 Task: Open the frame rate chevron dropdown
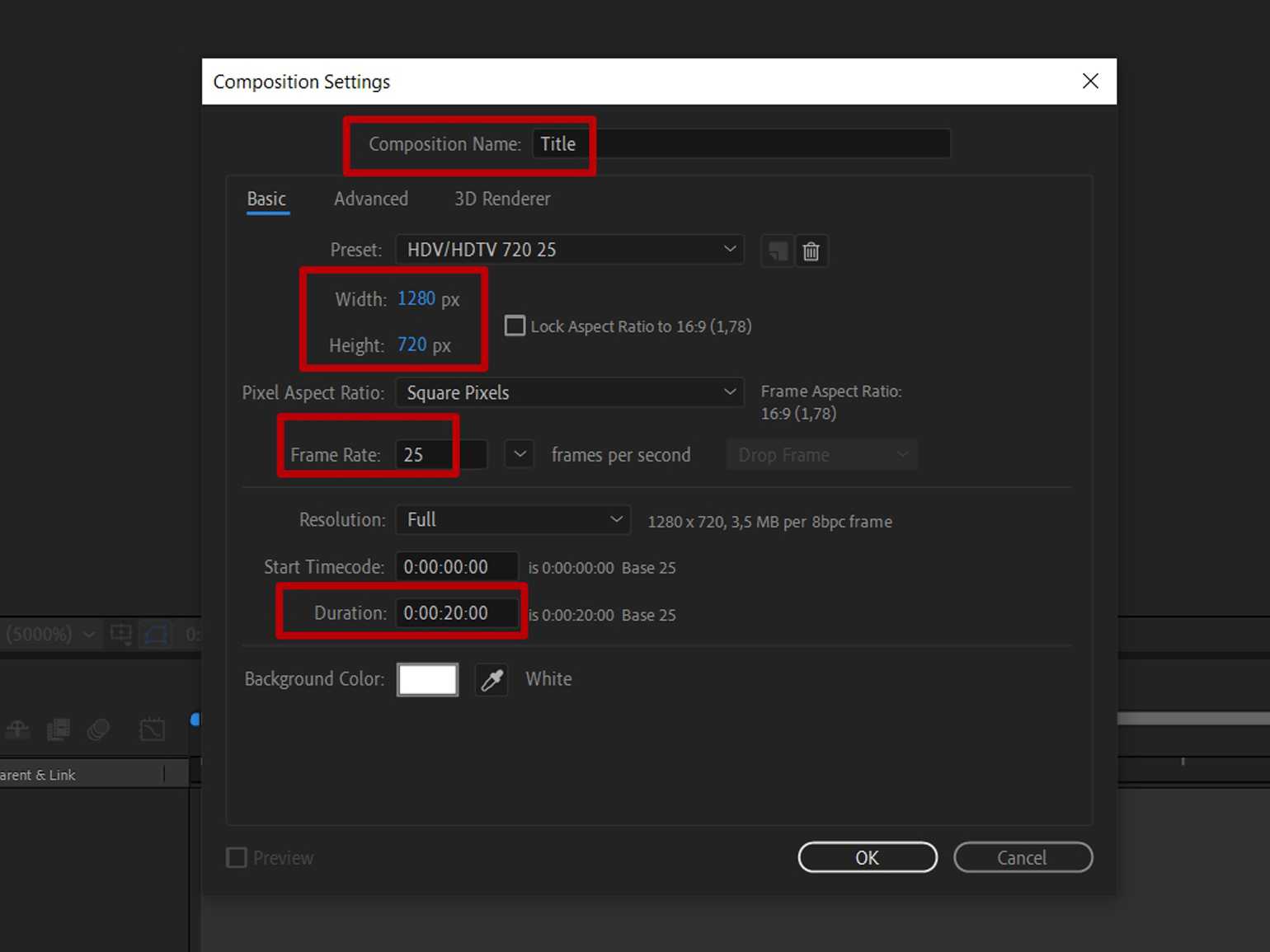pyautogui.click(x=519, y=454)
